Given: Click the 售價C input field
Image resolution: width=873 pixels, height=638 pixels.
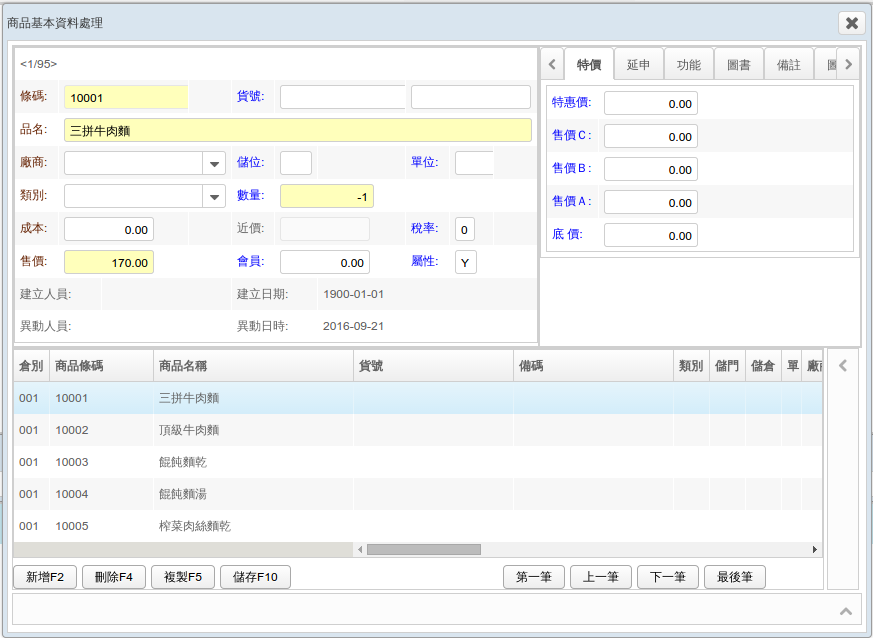Looking at the screenshot, I should [x=651, y=136].
